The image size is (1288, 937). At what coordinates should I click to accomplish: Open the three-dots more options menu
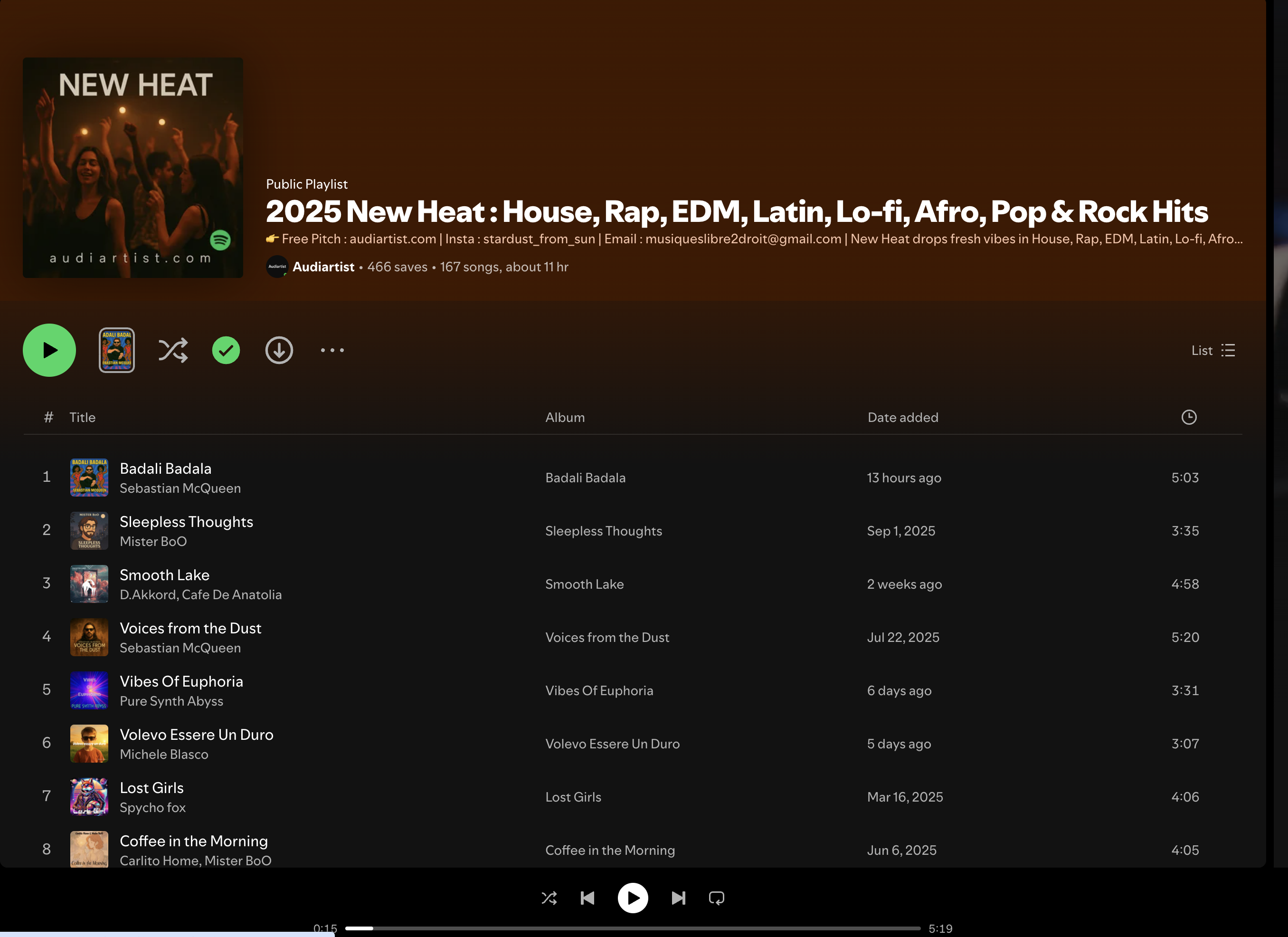click(x=331, y=351)
